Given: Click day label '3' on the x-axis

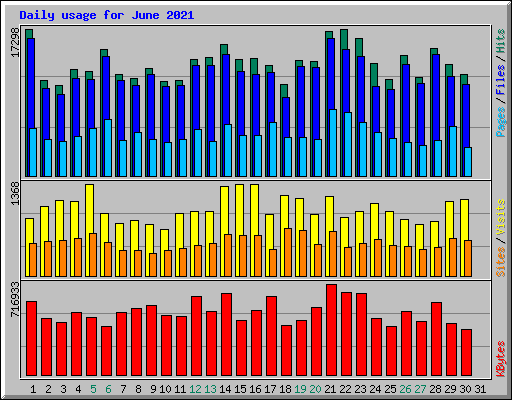Looking at the screenshot, I should click(63, 389).
